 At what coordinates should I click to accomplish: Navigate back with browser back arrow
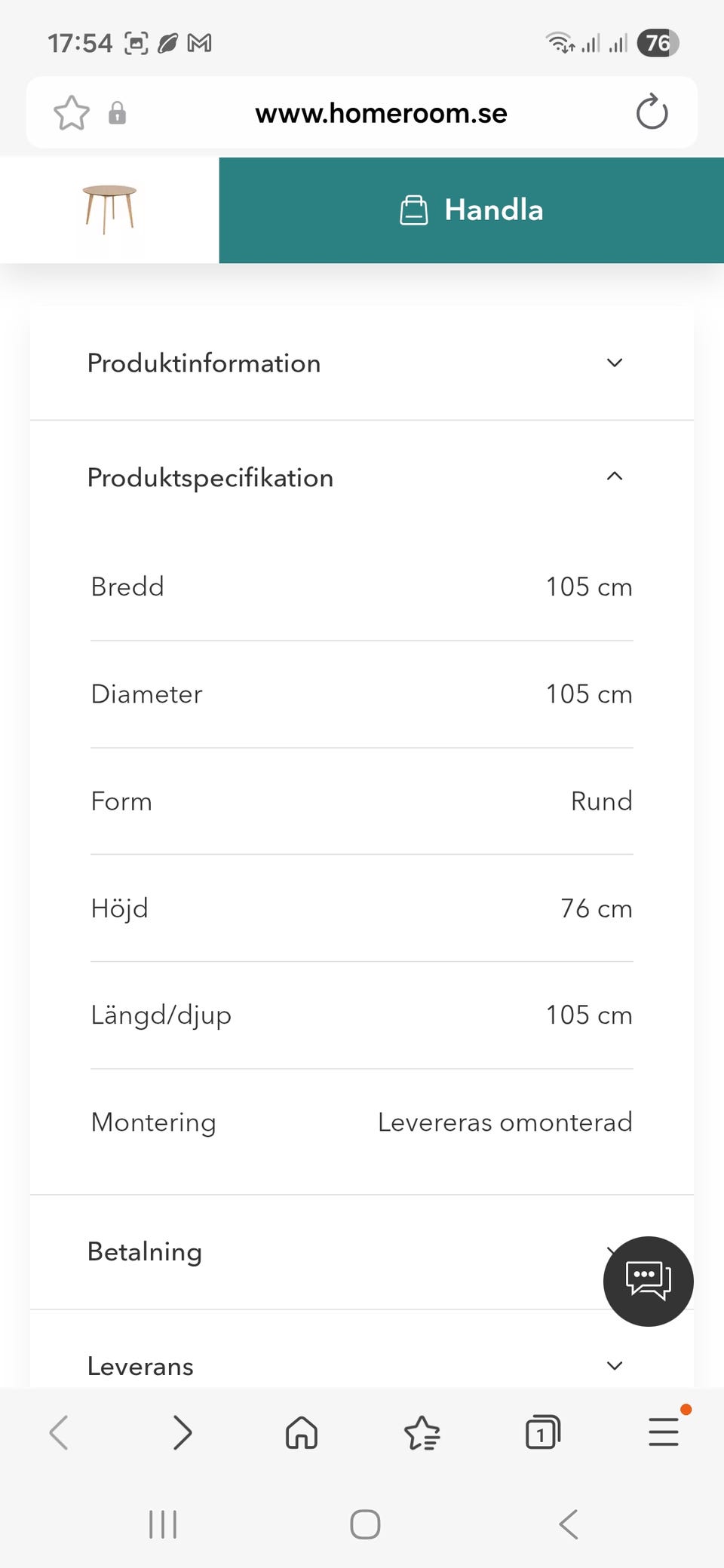tap(59, 1432)
